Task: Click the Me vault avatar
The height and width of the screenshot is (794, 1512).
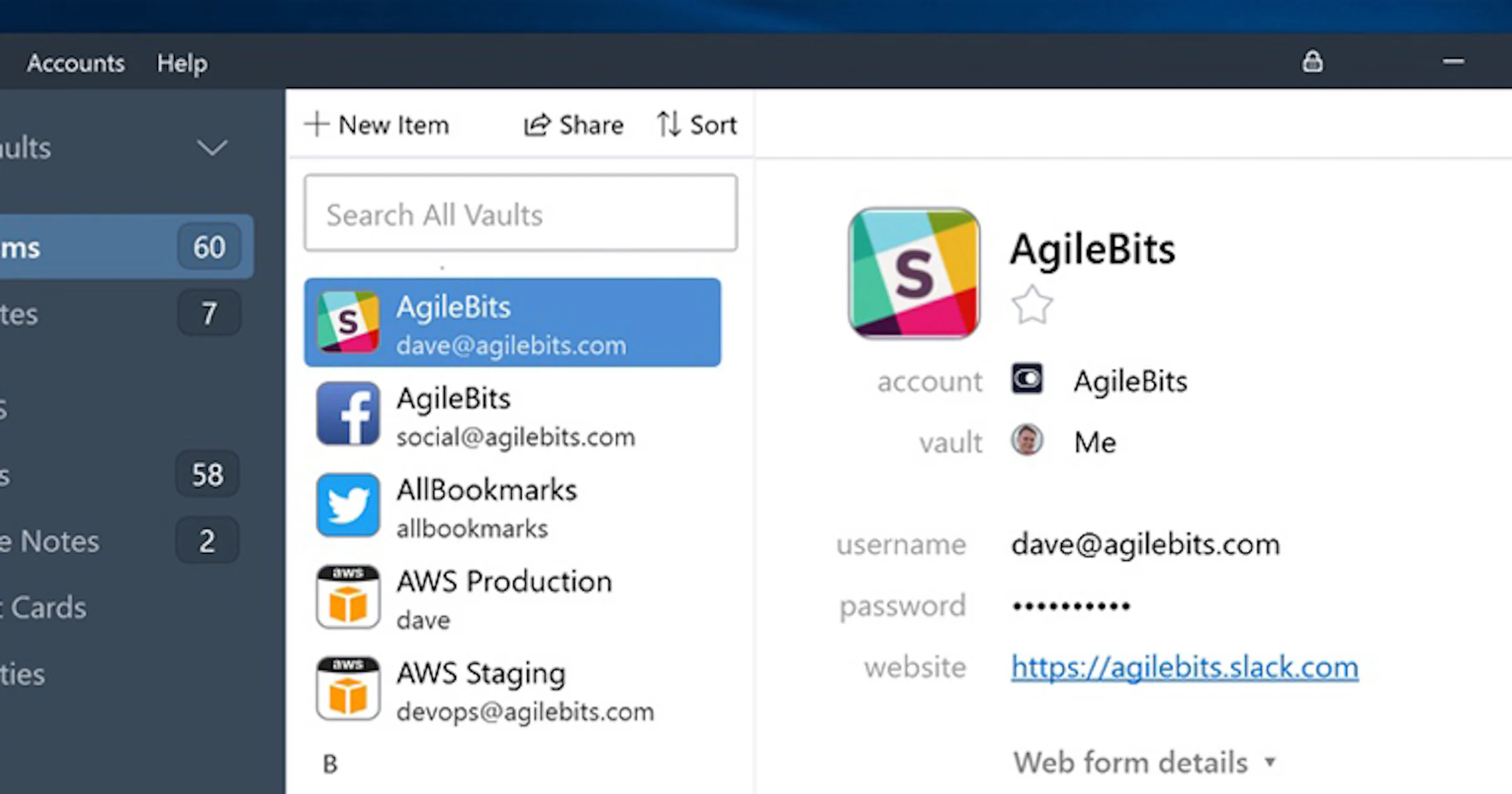Action: pyautogui.click(x=1027, y=440)
